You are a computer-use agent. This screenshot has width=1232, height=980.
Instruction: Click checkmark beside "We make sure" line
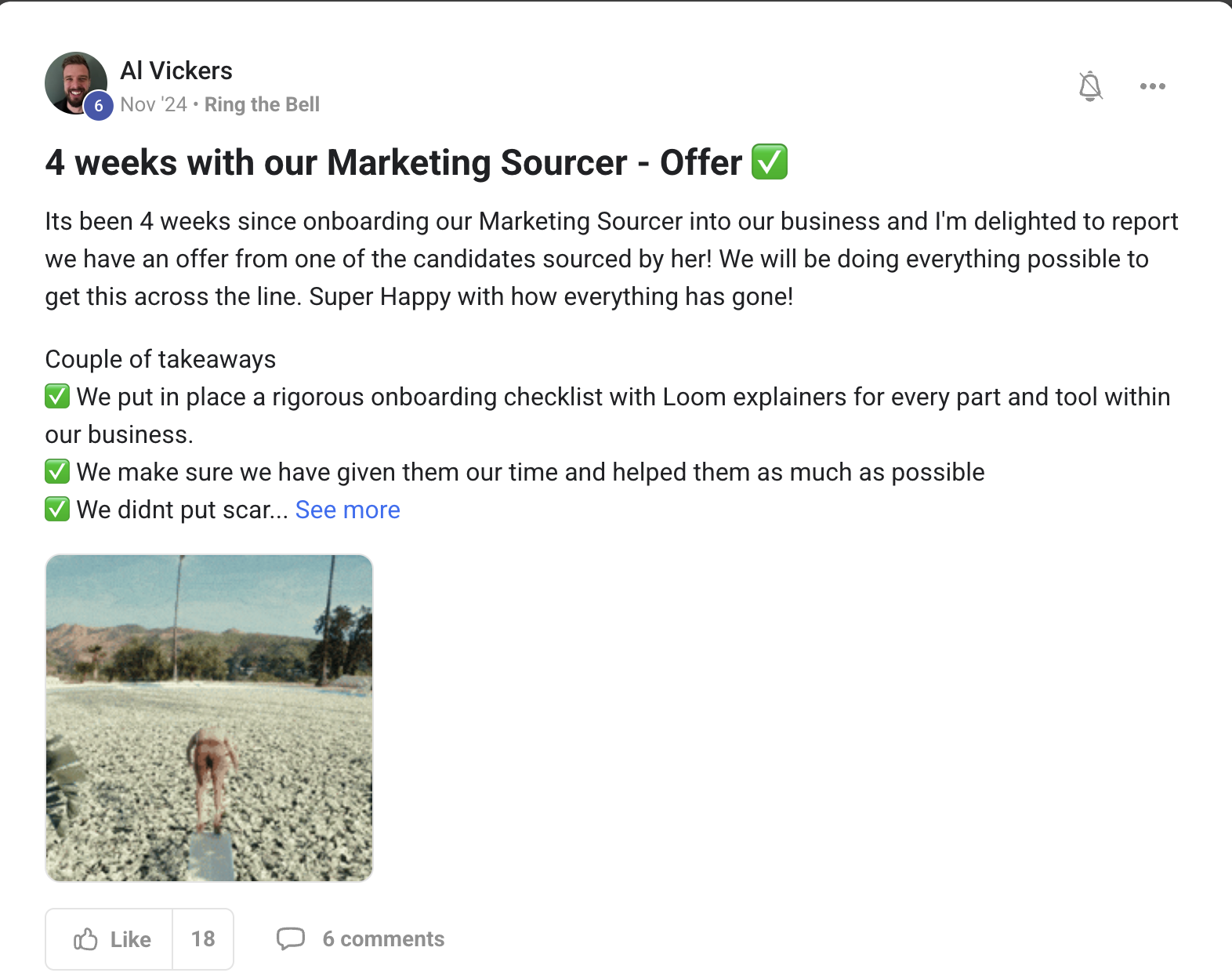point(57,472)
